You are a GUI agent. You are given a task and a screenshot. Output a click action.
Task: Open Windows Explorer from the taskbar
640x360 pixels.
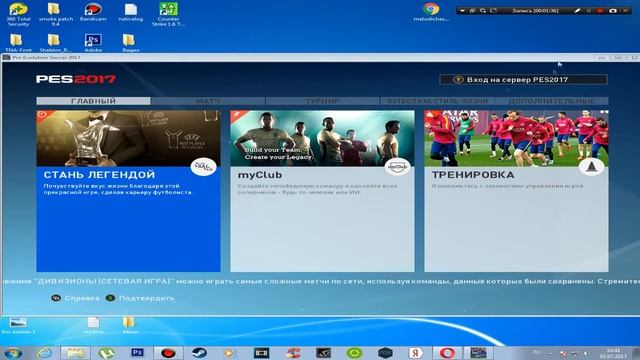tap(76, 353)
